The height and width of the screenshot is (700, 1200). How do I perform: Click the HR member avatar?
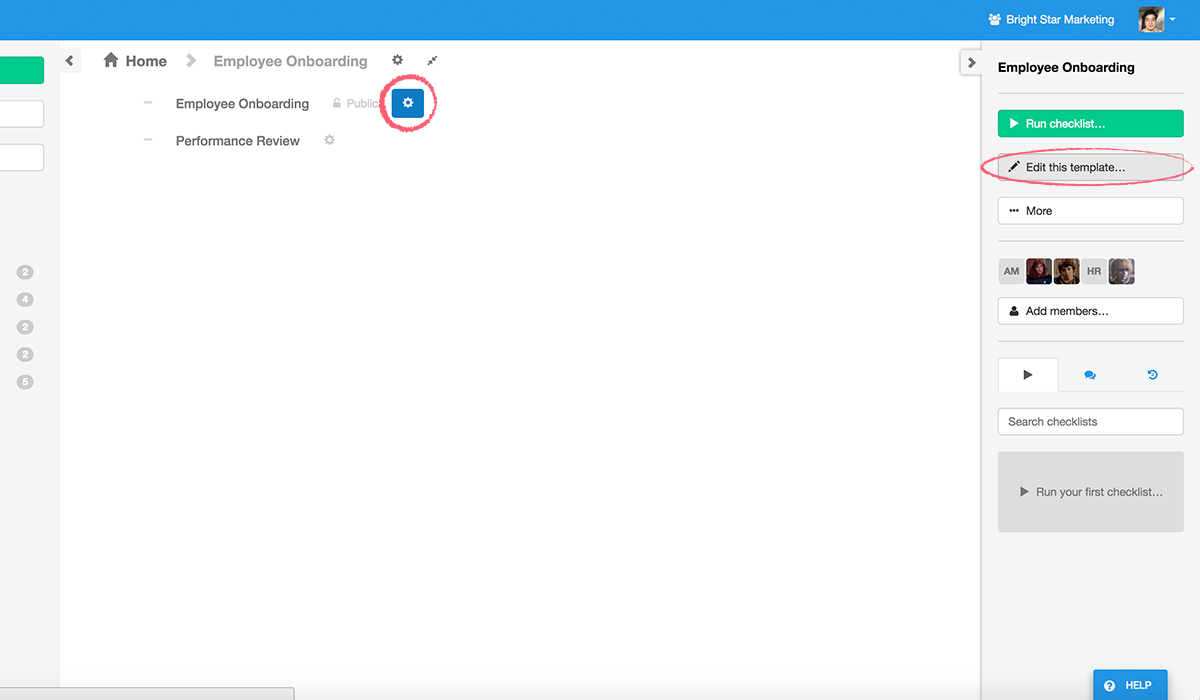(x=1094, y=271)
